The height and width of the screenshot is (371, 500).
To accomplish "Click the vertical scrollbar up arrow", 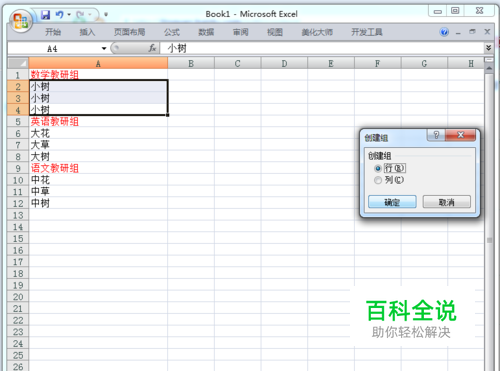I will 489,68.
